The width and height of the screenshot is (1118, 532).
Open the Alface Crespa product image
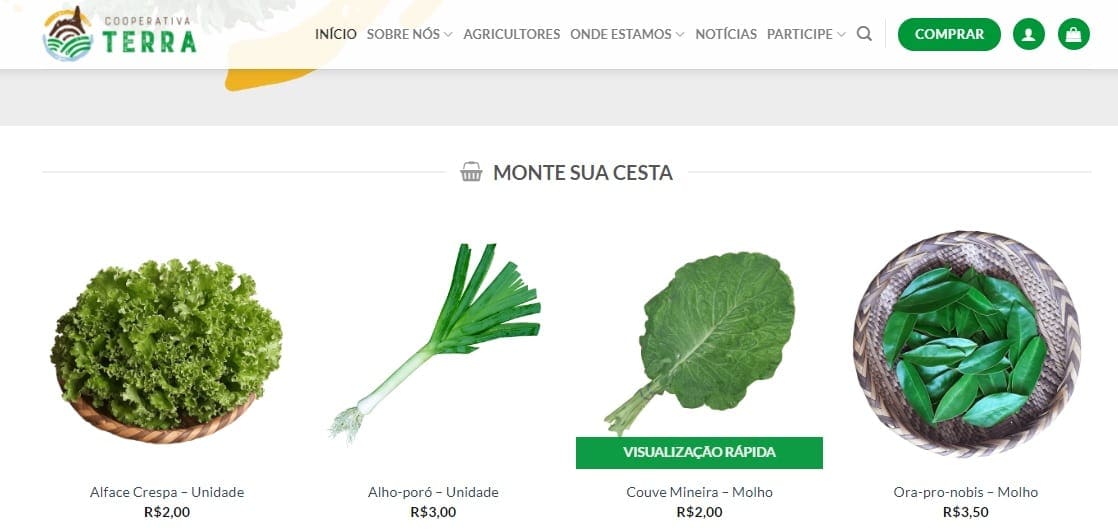pyautogui.click(x=167, y=351)
